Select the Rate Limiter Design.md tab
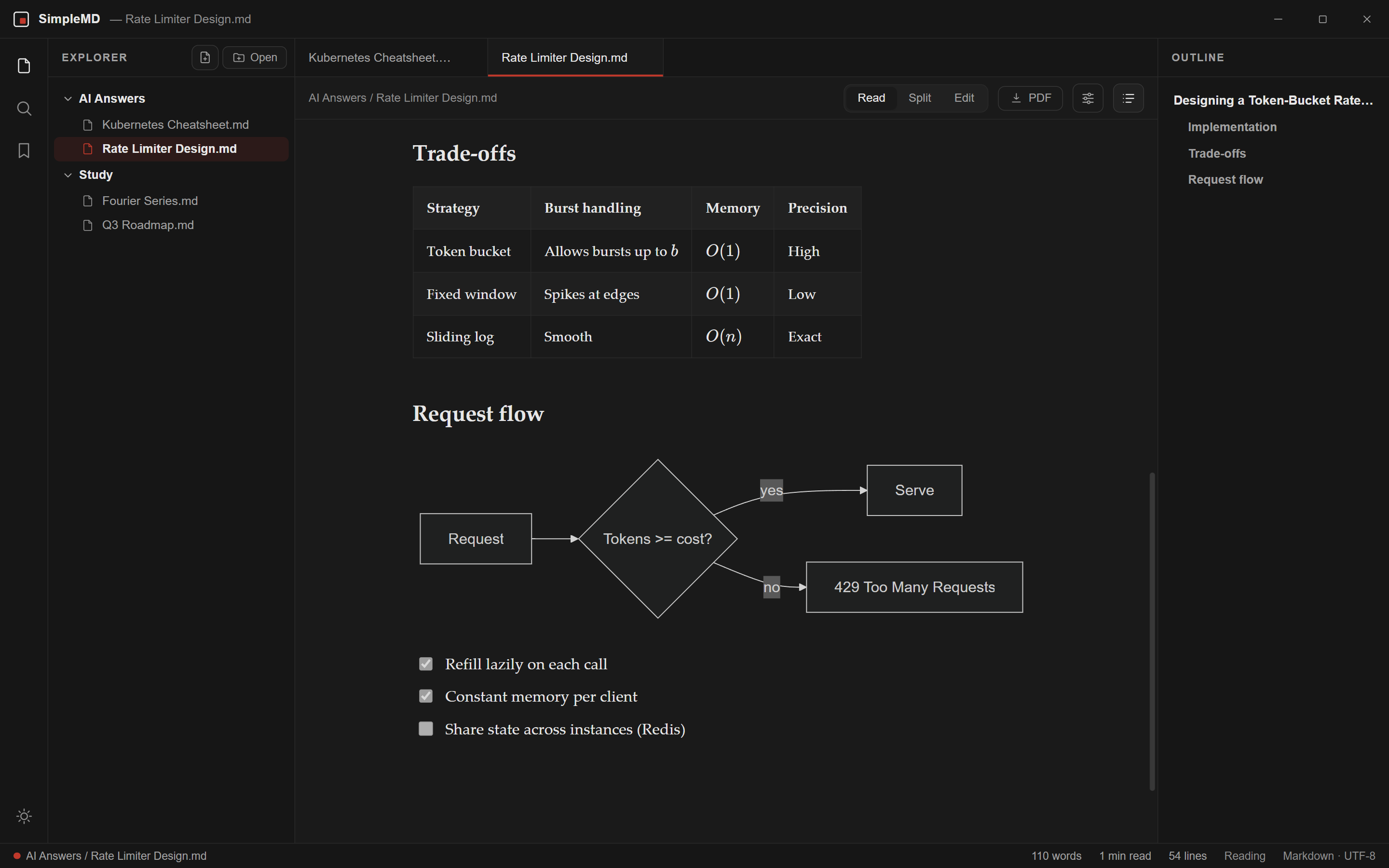Screen dimensions: 1389x868 (575, 57)
